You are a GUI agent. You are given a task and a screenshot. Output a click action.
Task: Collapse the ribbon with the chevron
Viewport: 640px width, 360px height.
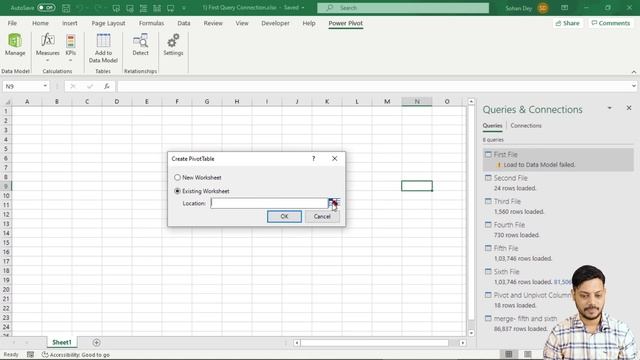coord(633,71)
